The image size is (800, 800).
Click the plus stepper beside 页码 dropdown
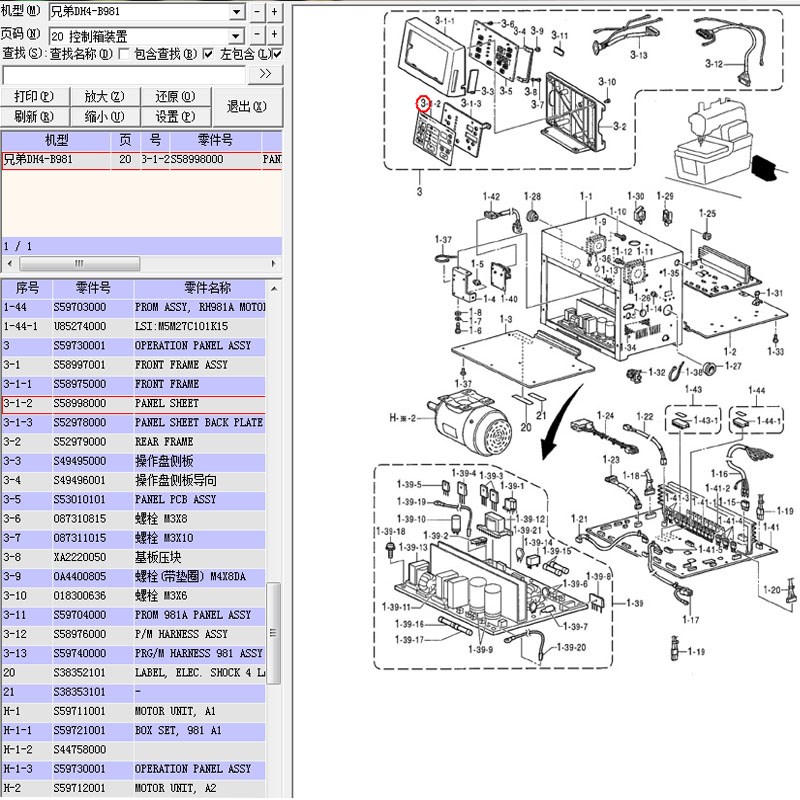(273, 34)
